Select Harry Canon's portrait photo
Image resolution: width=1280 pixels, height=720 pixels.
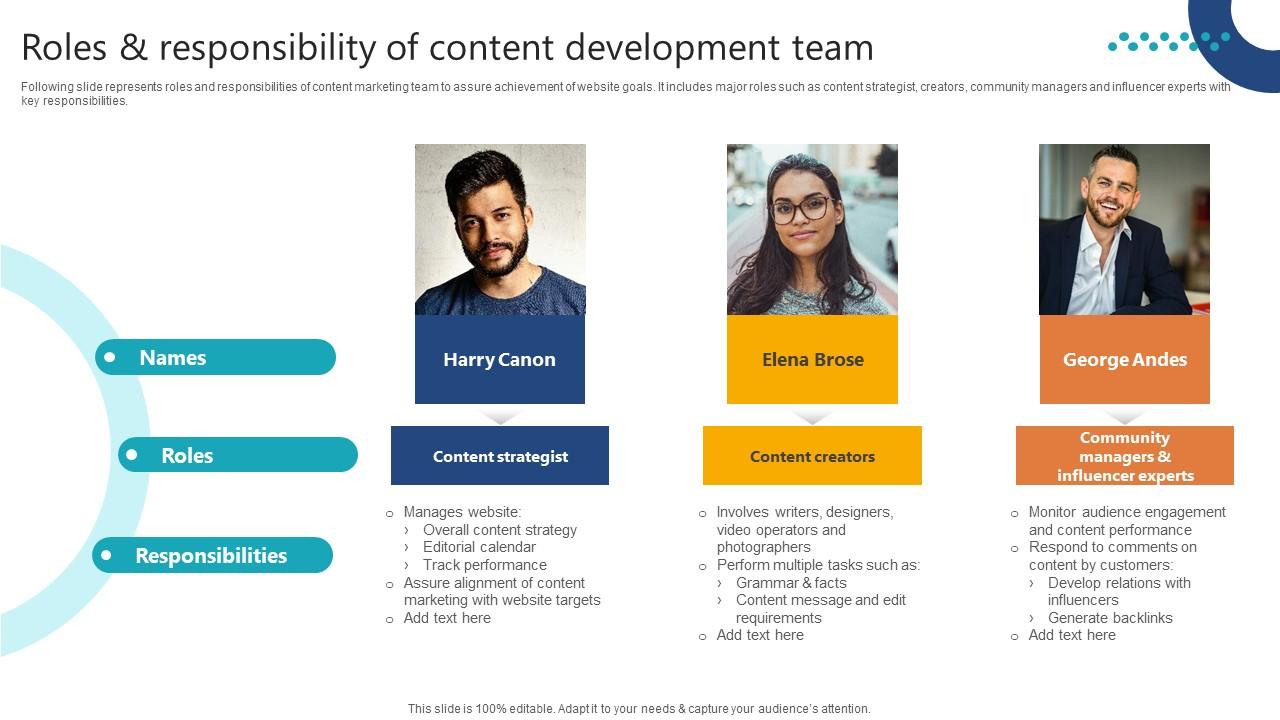coord(500,229)
